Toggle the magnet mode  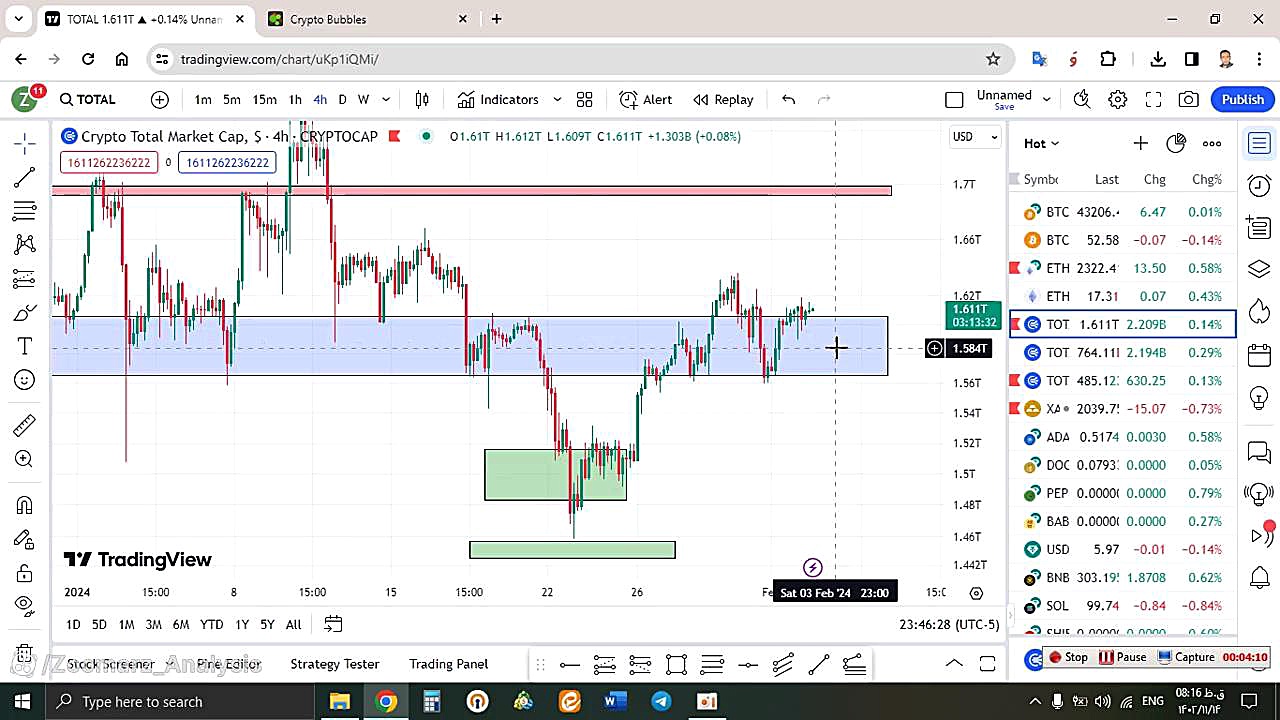pos(25,505)
